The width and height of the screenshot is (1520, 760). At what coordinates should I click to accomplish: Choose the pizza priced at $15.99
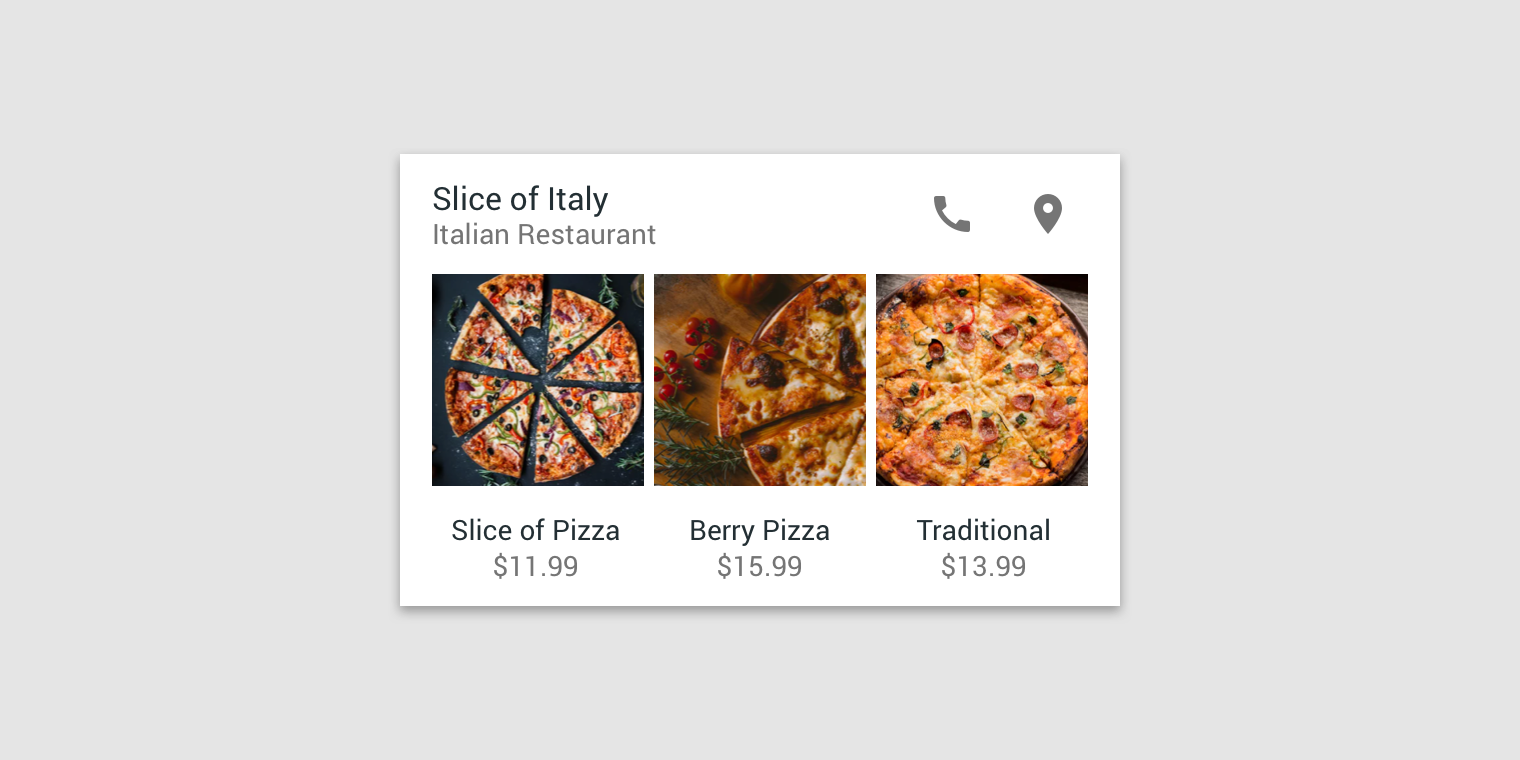click(x=760, y=380)
